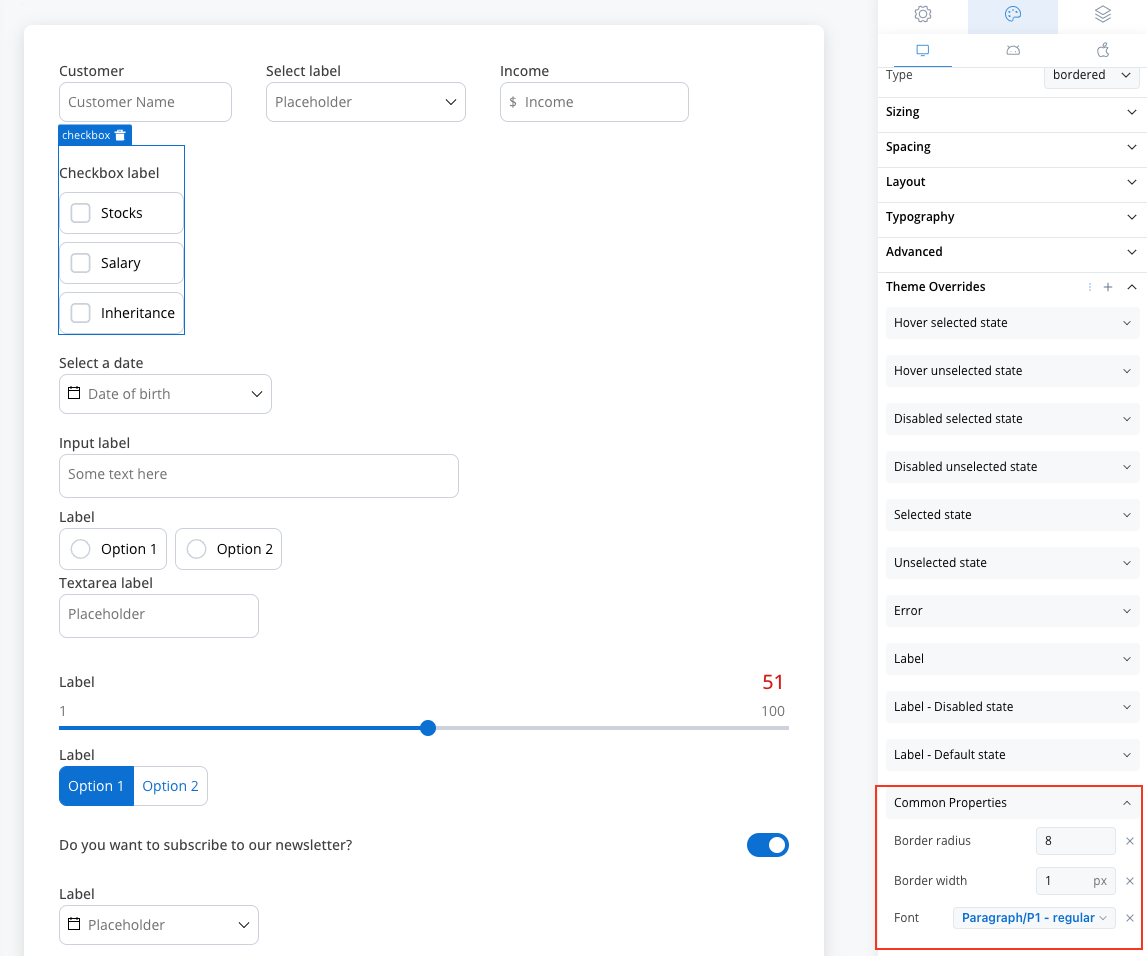Open the Font Paragraph/P1 - regular dropdown
This screenshot has height=956, width=1147.
pyautogui.click(x=1034, y=918)
